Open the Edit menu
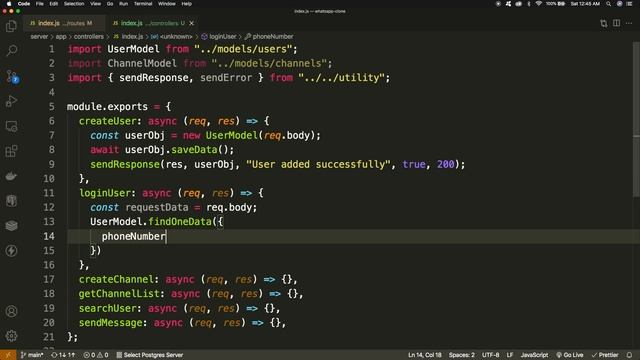 (x=53, y=4)
